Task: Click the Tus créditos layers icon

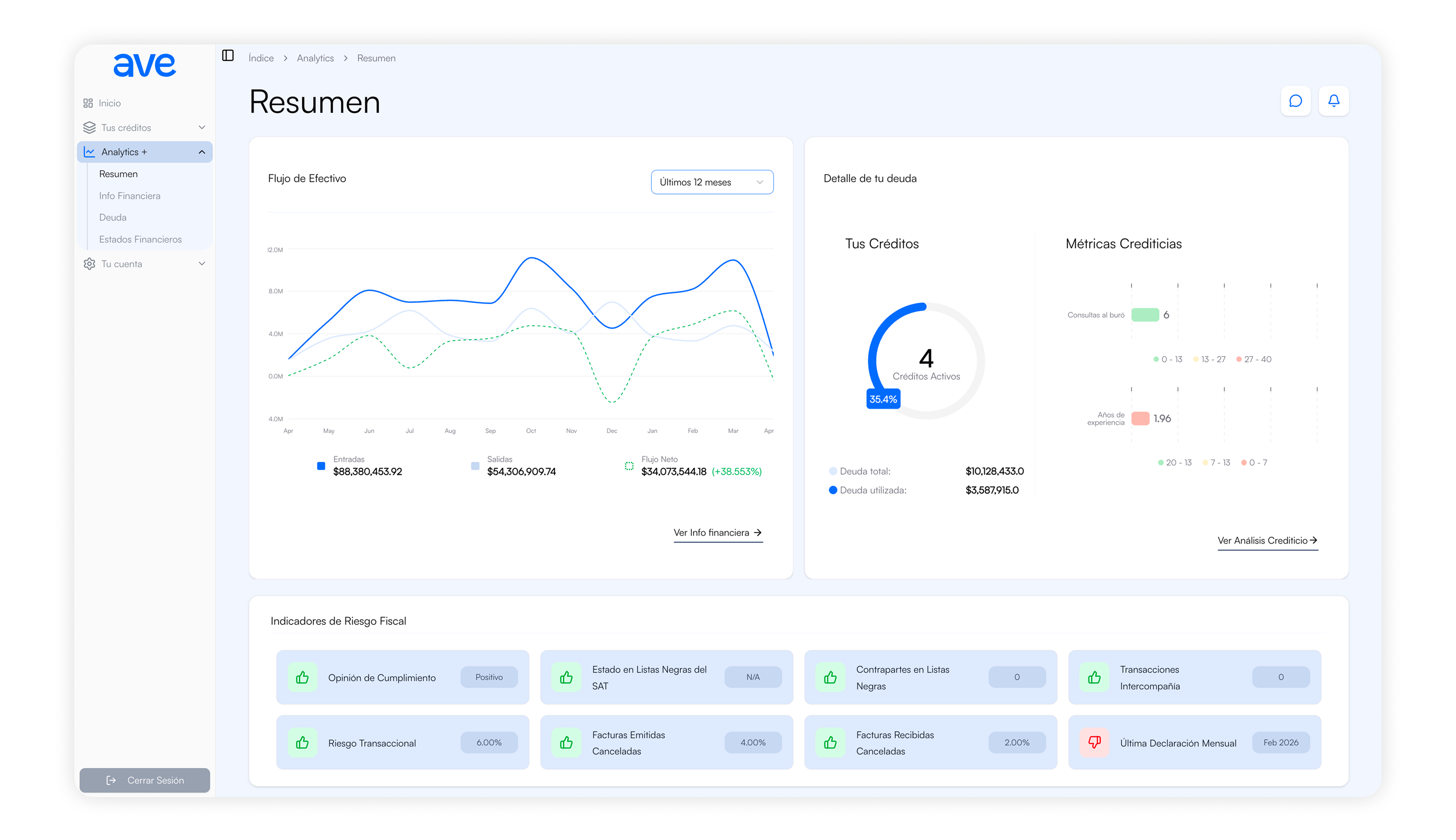Action: point(89,128)
